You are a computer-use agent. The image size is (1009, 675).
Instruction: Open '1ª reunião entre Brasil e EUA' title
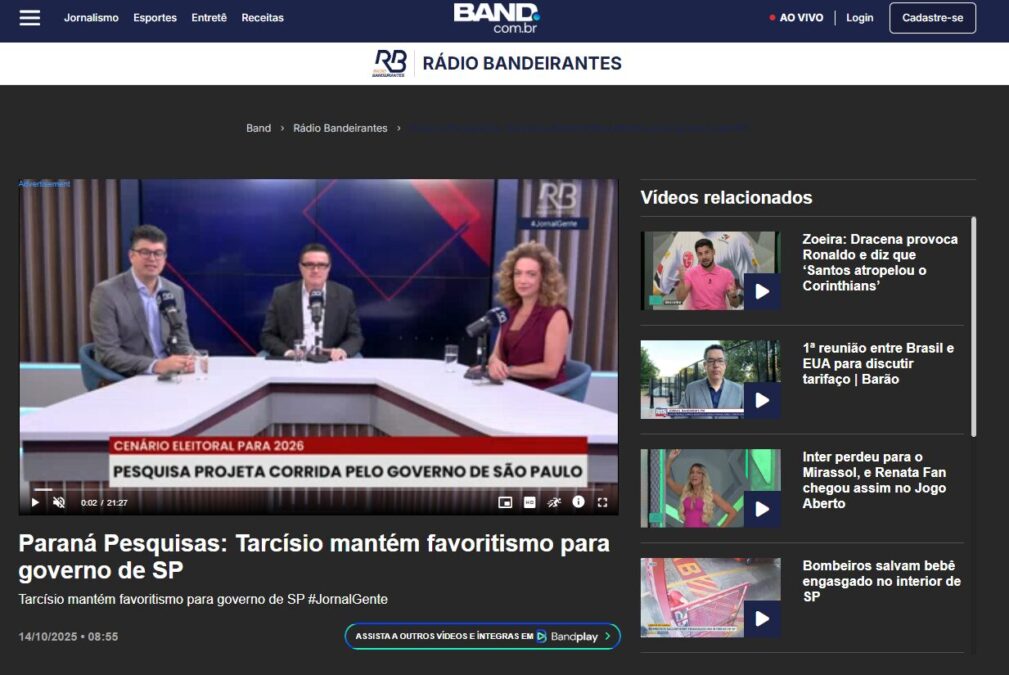point(878,364)
